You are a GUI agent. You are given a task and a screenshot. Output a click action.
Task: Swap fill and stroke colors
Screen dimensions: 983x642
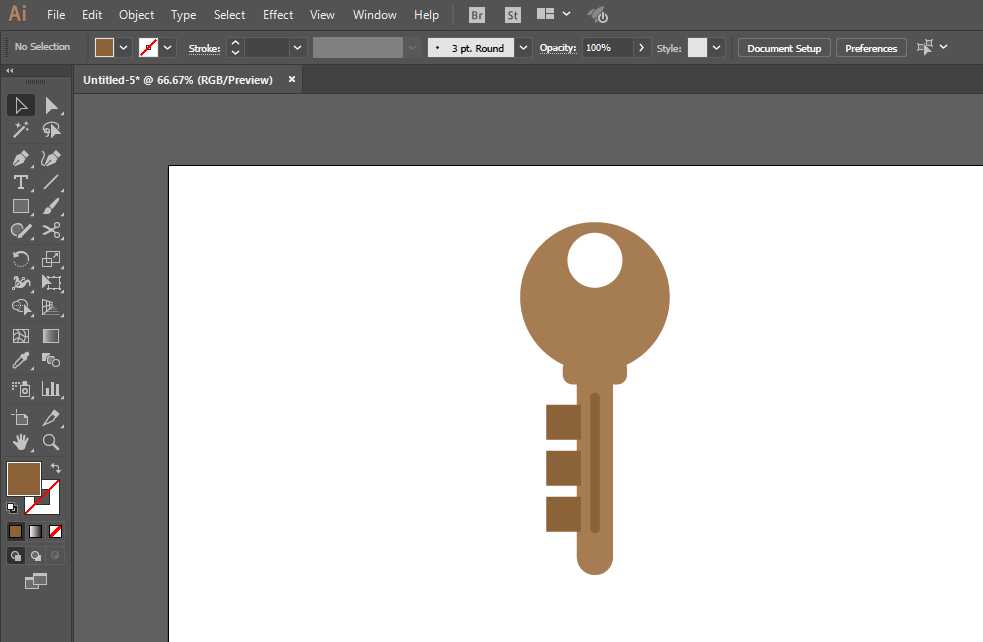[56, 468]
